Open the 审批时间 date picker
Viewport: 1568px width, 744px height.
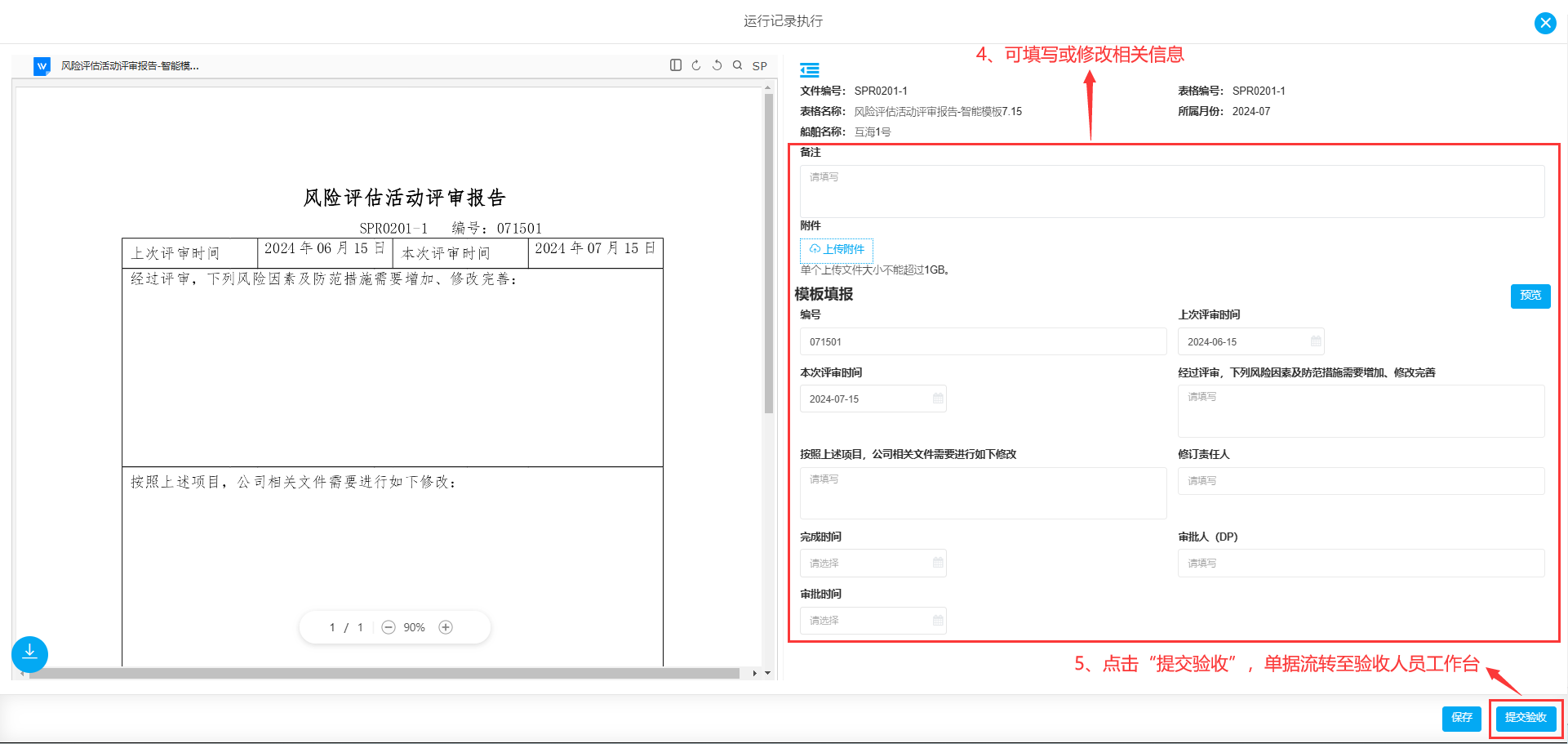tap(873, 621)
